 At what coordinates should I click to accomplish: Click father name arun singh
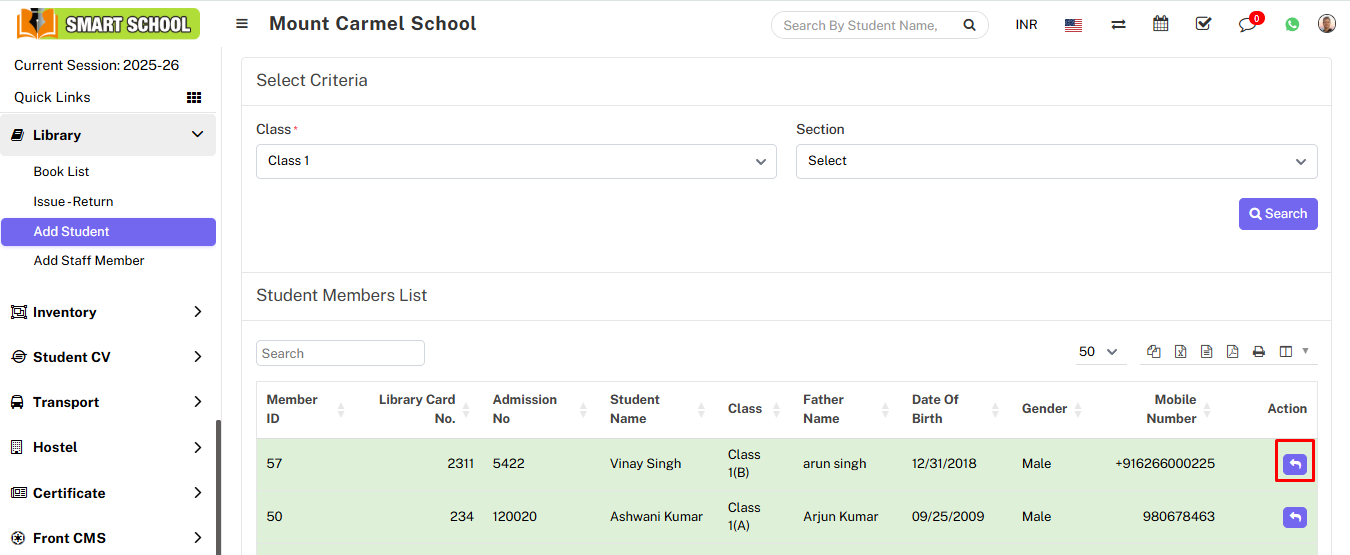click(x=835, y=464)
